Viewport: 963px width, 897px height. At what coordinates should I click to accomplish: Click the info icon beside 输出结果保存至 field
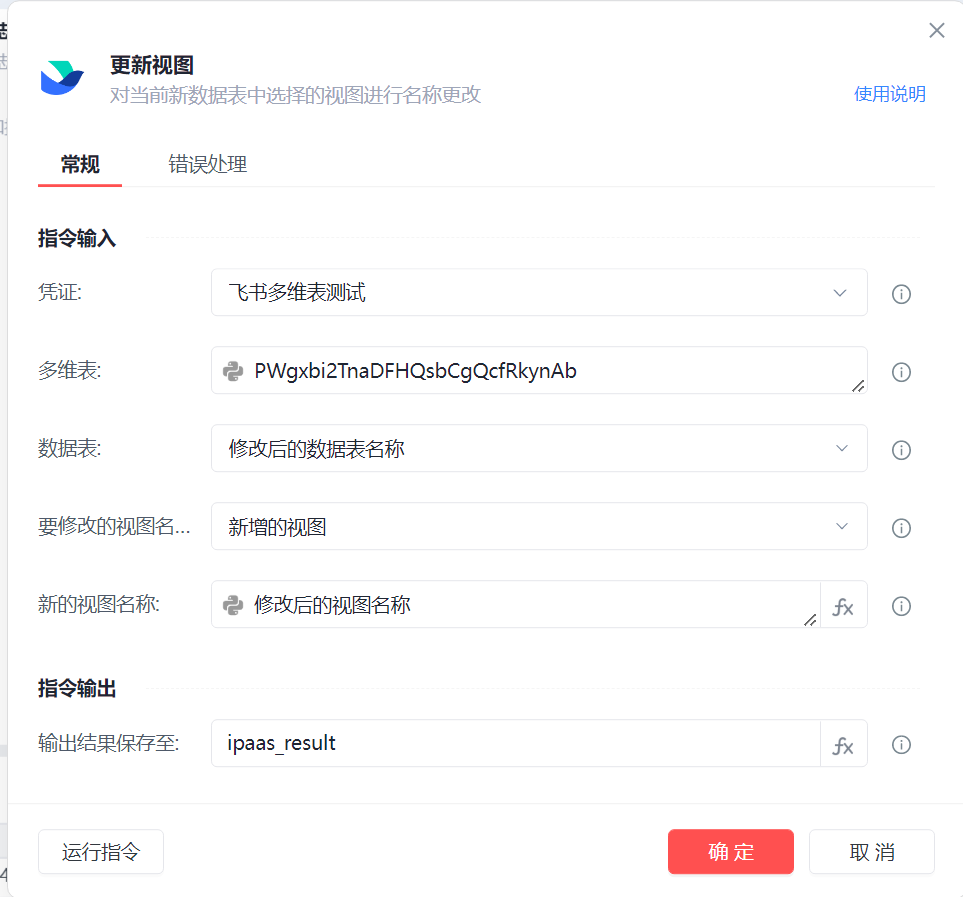(x=901, y=745)
